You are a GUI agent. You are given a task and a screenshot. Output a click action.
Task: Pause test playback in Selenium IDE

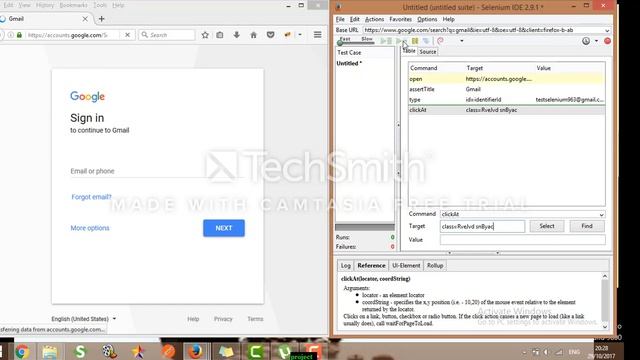415,41
